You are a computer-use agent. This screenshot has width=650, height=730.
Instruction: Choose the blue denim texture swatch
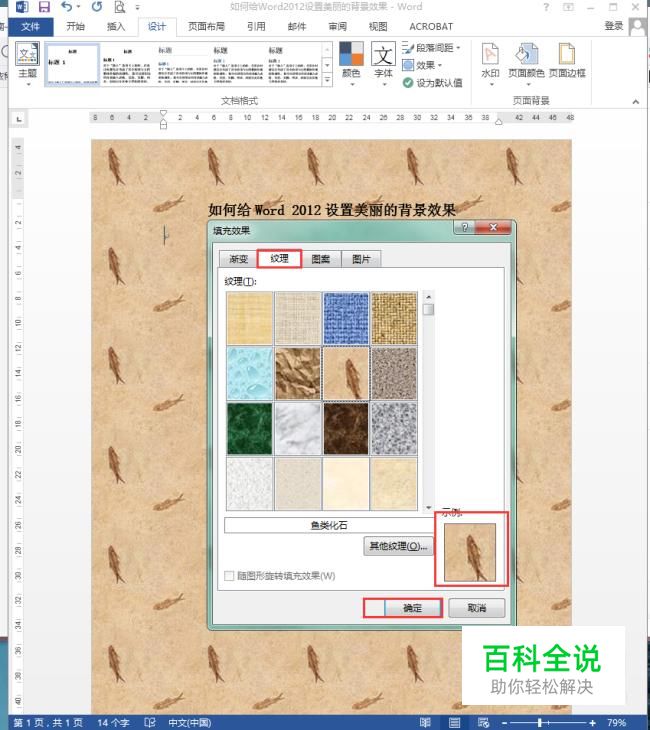346,318
